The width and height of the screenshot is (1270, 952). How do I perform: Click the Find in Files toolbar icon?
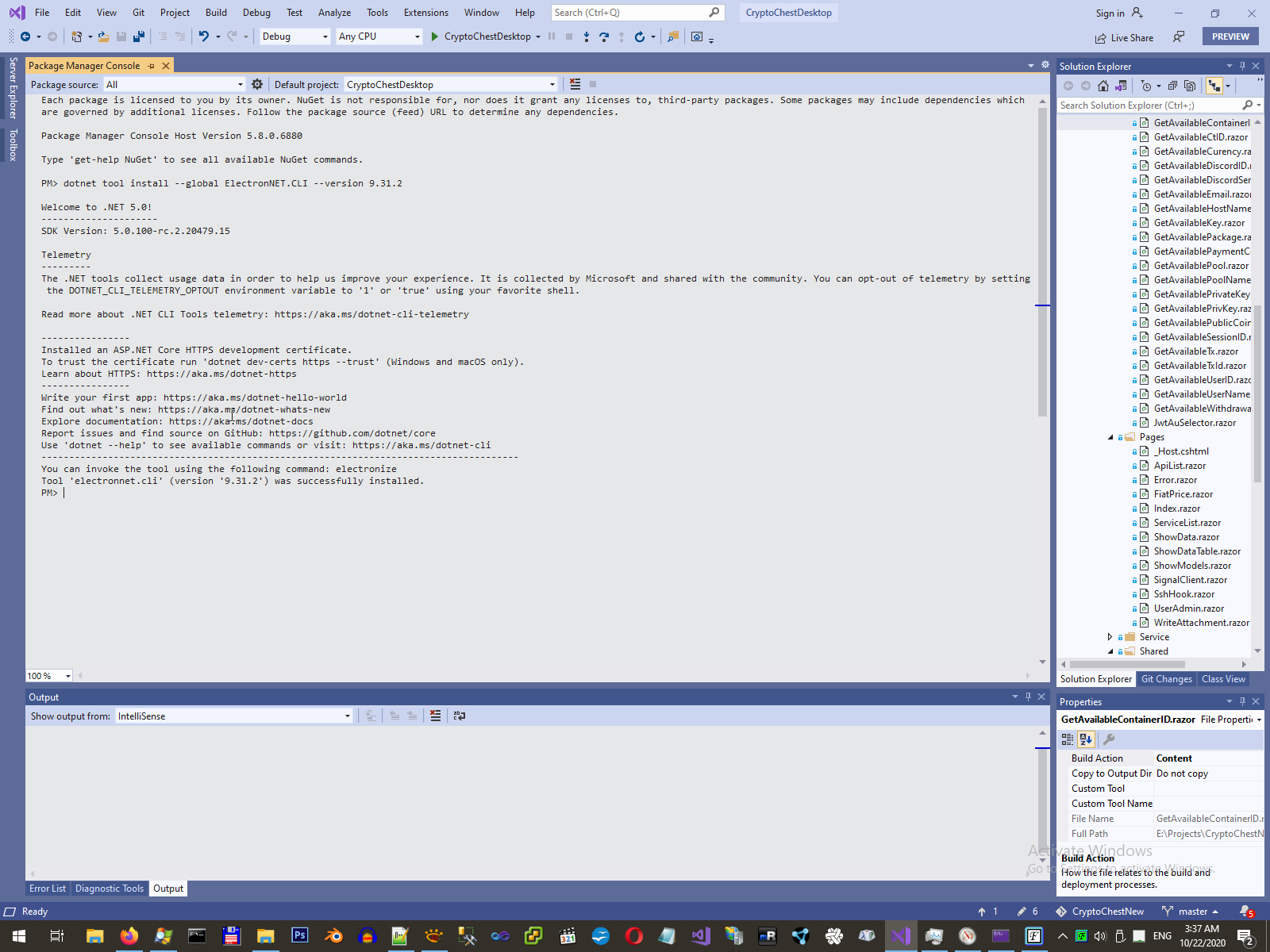673,36
